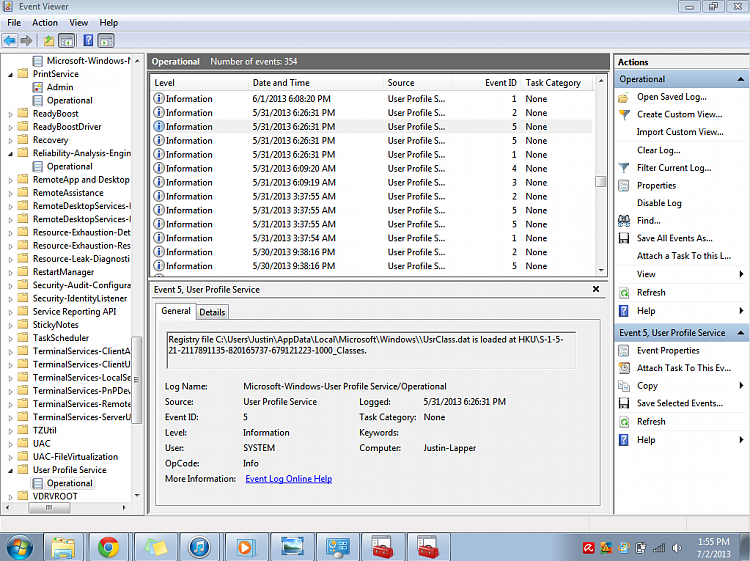Screen dimensions: 750x561
Task: Expand the RestartManager tree node
Action: 11,273
